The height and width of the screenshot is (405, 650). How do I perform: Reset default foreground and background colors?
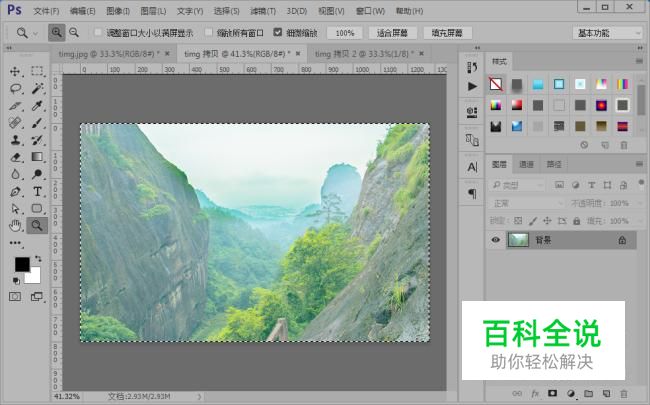[16, 281]
